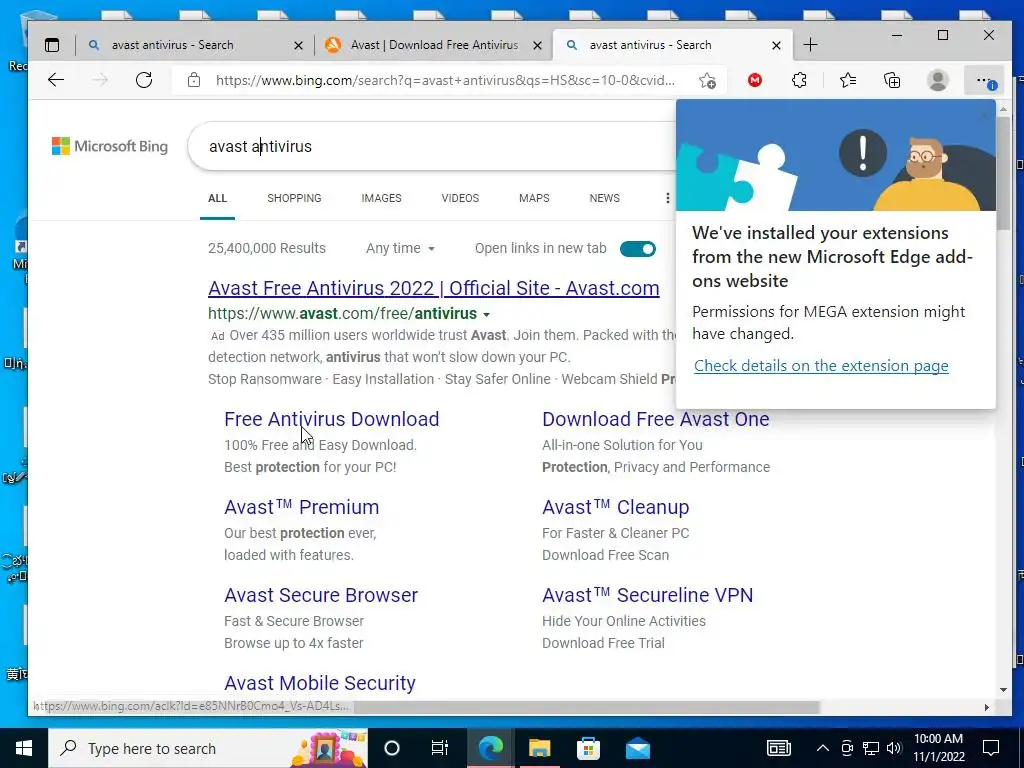Select the ALL search category
The height and width of the screenshot is (768, 1024).
click(217, 198)
